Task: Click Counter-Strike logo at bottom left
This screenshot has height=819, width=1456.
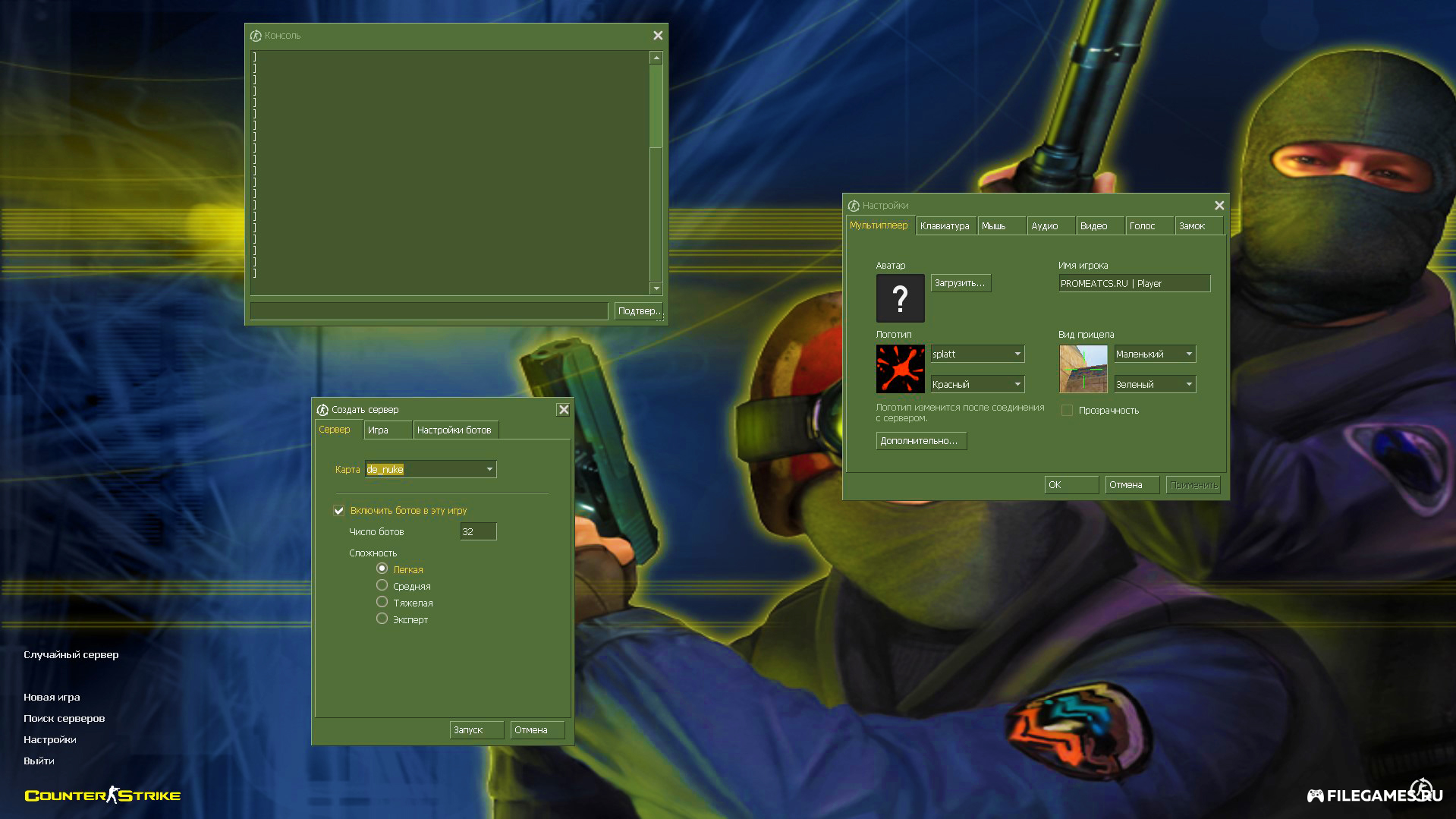Action: point(102,795)
